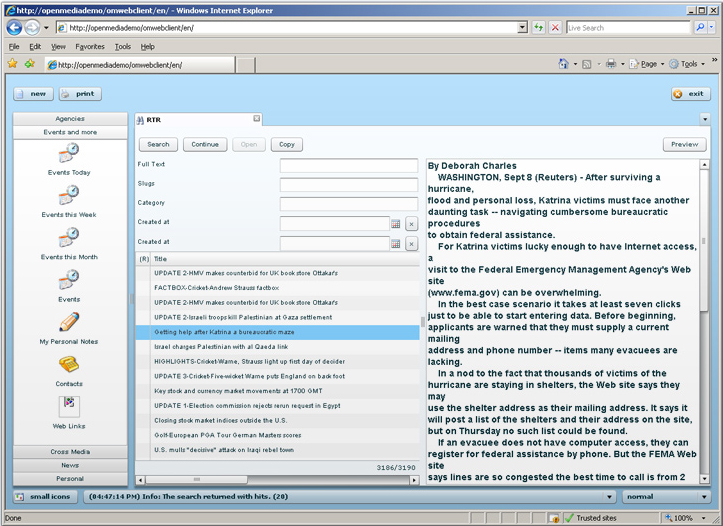Open the Events this Month icon

click(x=68, y=237)
